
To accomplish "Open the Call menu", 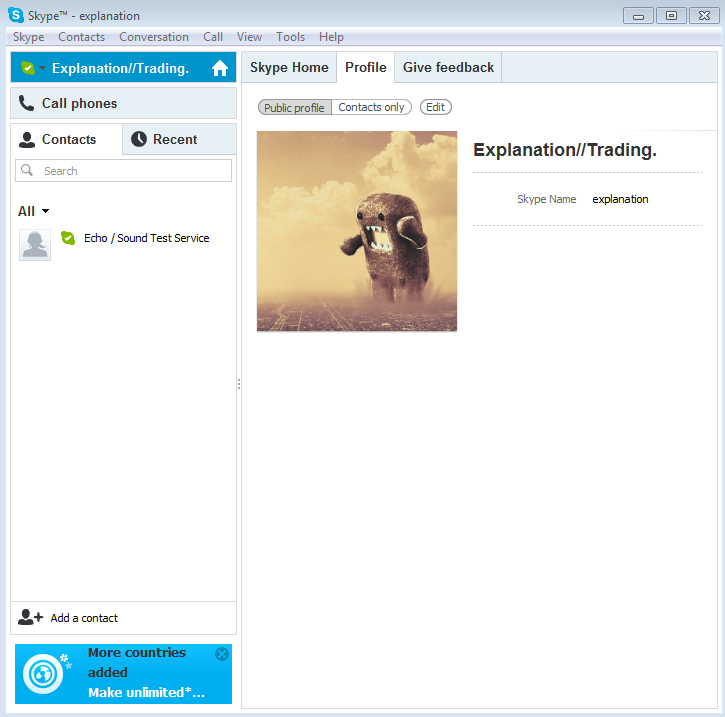I will coord(213,37).
